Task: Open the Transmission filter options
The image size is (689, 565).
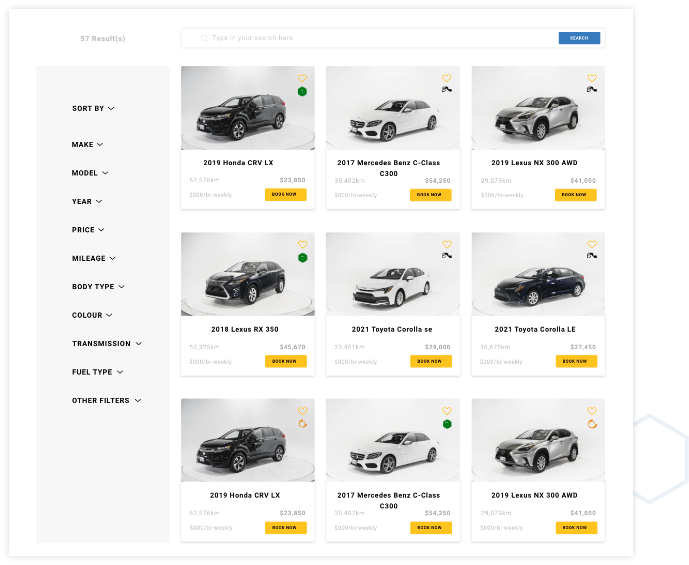Action: click(x=106, y=344)
